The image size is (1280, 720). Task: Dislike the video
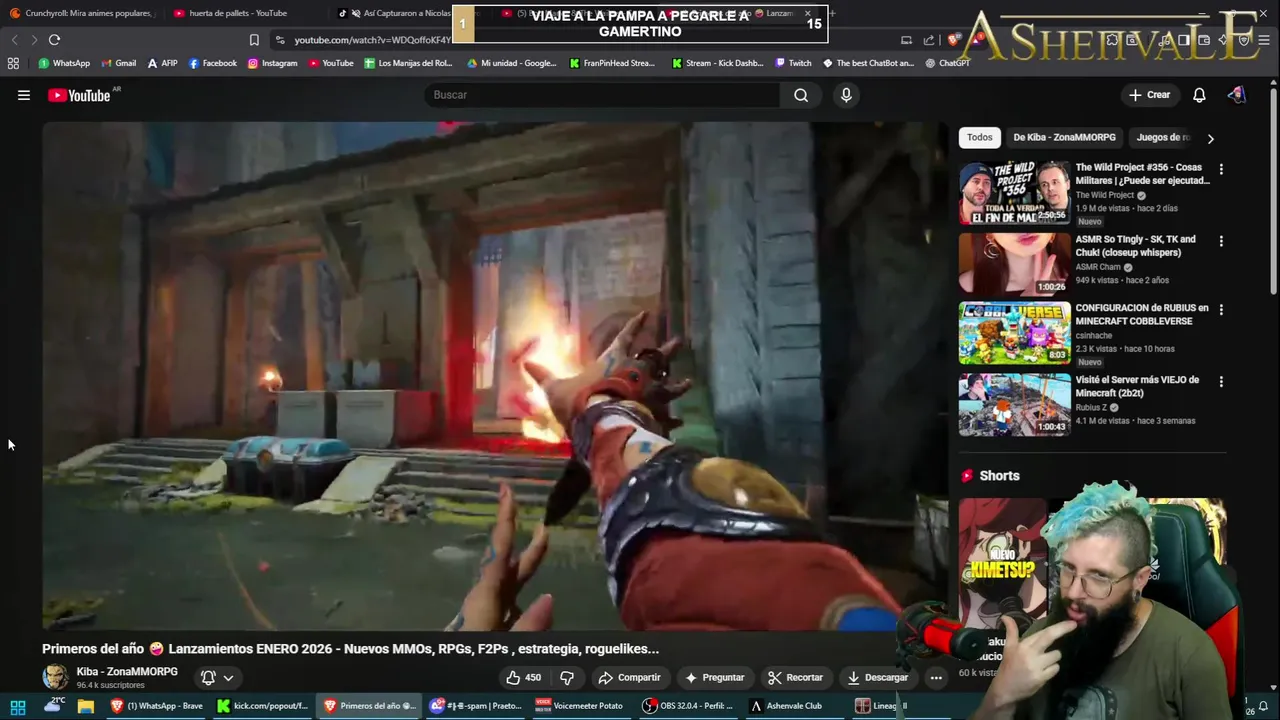point(567,677)
